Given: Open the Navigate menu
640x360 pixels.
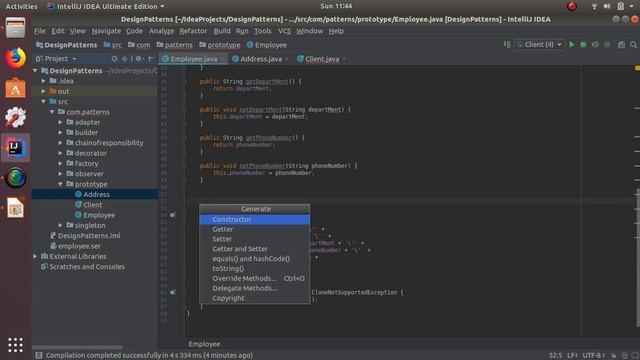Looking at the screenshot, I should tap(106, 31).
